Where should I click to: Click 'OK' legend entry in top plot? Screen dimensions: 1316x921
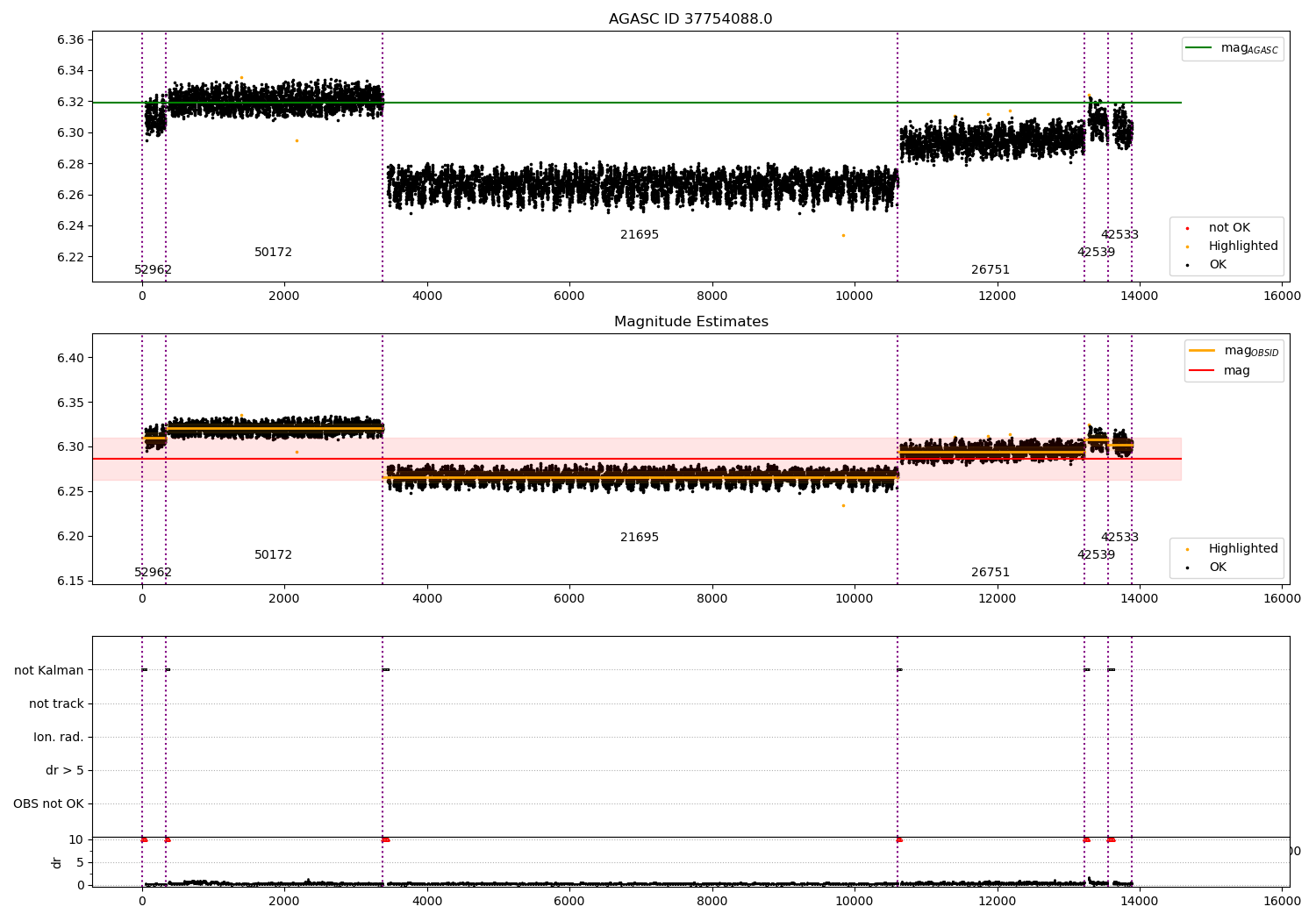[x=1218, y=265]
